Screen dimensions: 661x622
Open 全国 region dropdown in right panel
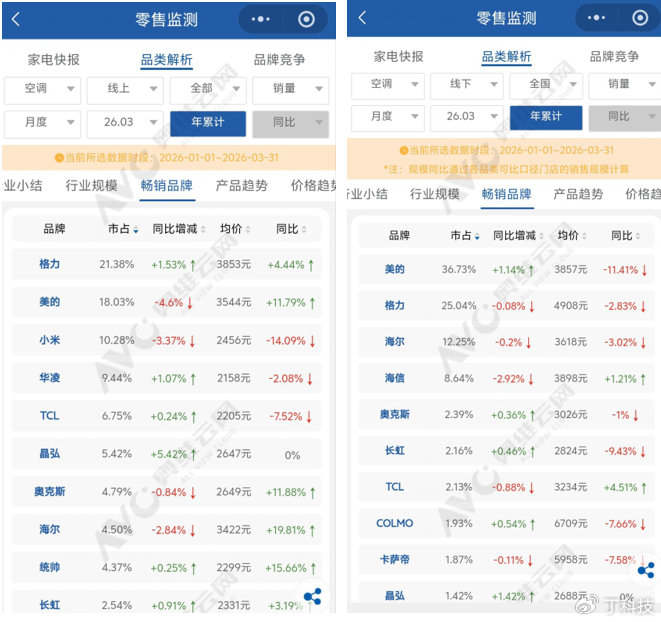546,86
